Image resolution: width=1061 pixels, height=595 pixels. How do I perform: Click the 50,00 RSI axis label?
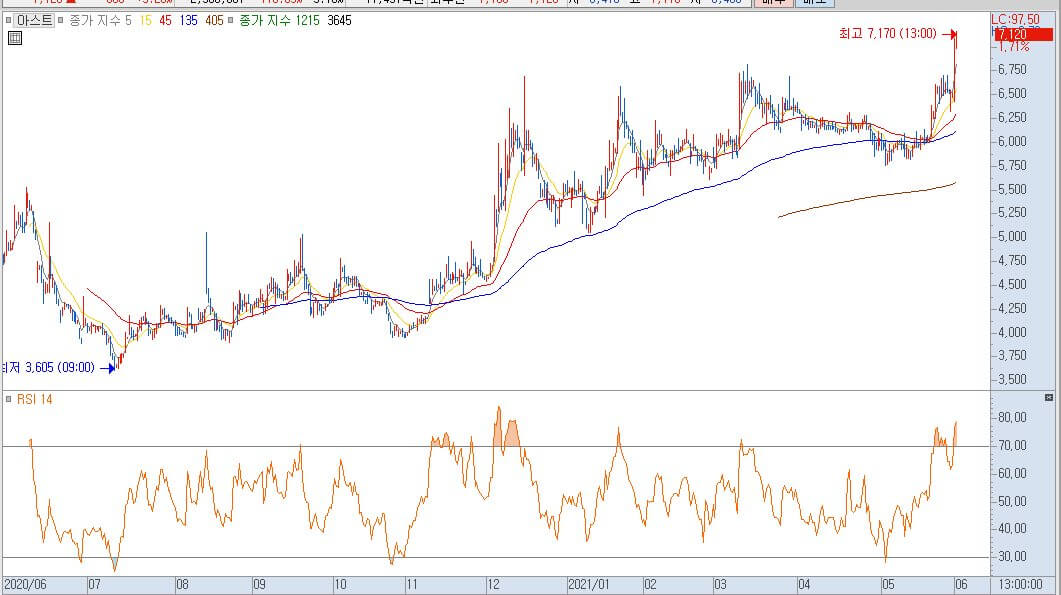coord(1012,502)
